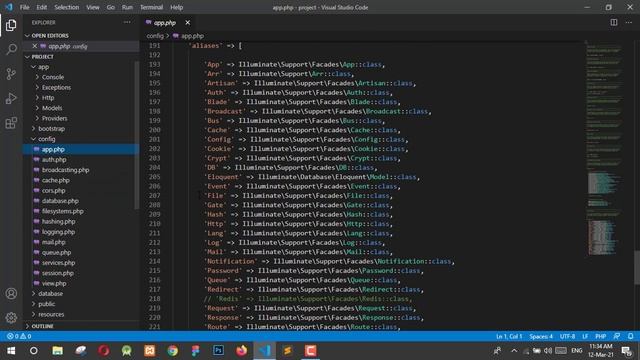This screenshot has width=640, height=360.
Task: Open the Edit menu
Action: coord(41,7)
